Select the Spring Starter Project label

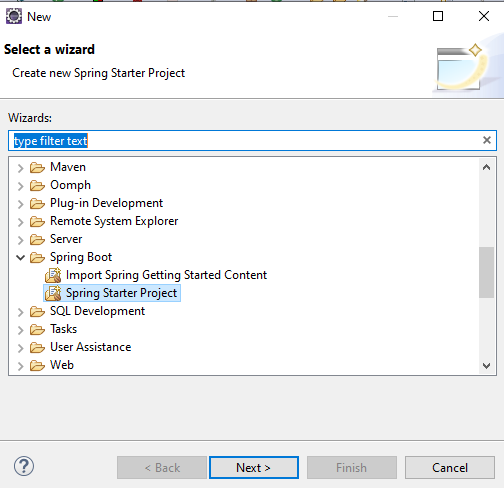point(121,293)
